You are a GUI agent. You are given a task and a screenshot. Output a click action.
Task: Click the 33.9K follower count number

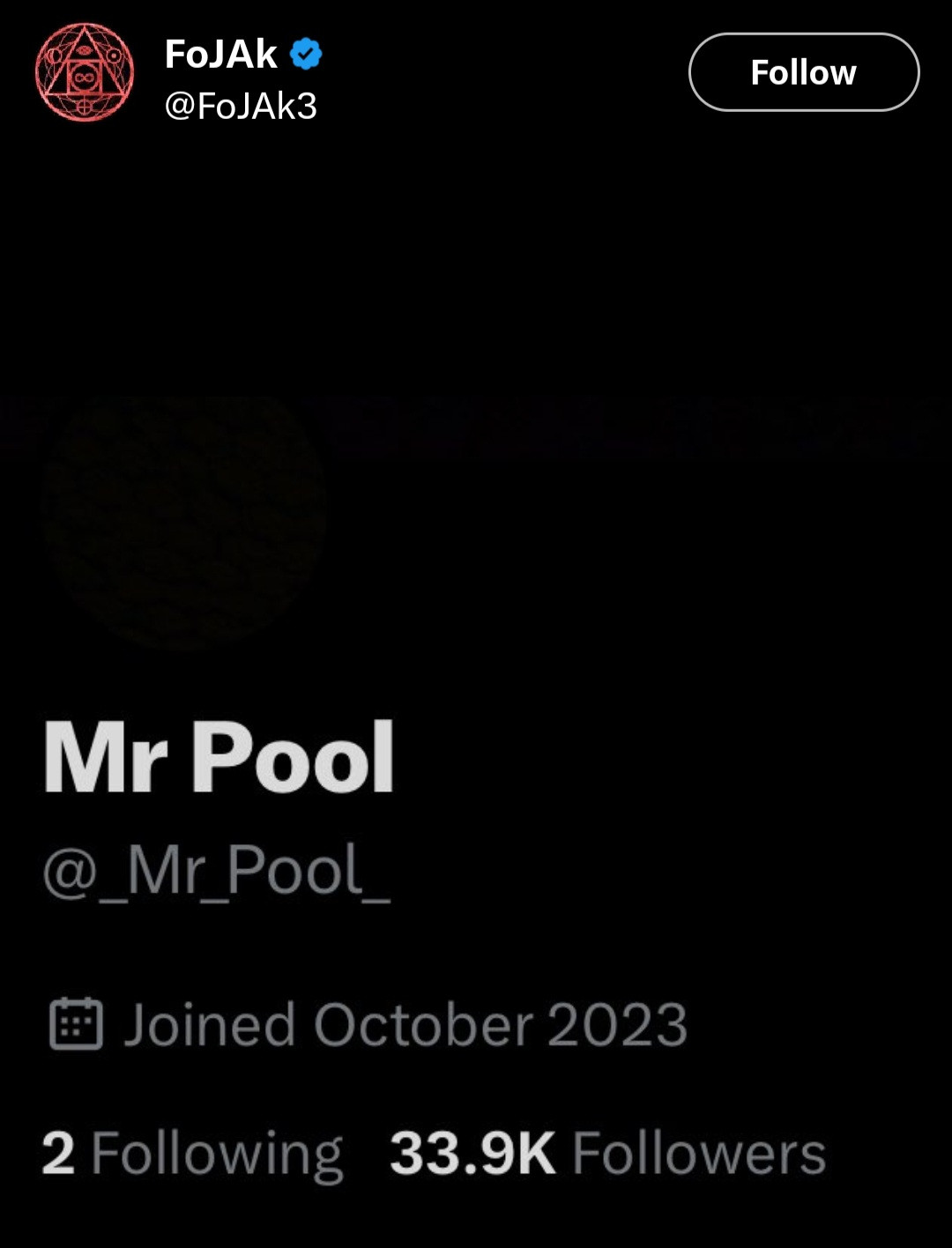[472, 1153]
